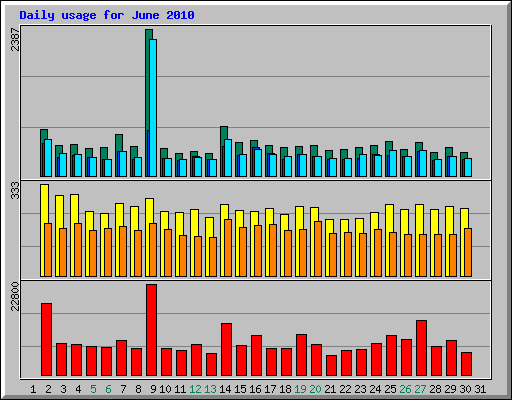Select day 11 on the date axis
This screenshot has height=400, width=512.
[x=180, y=389]
